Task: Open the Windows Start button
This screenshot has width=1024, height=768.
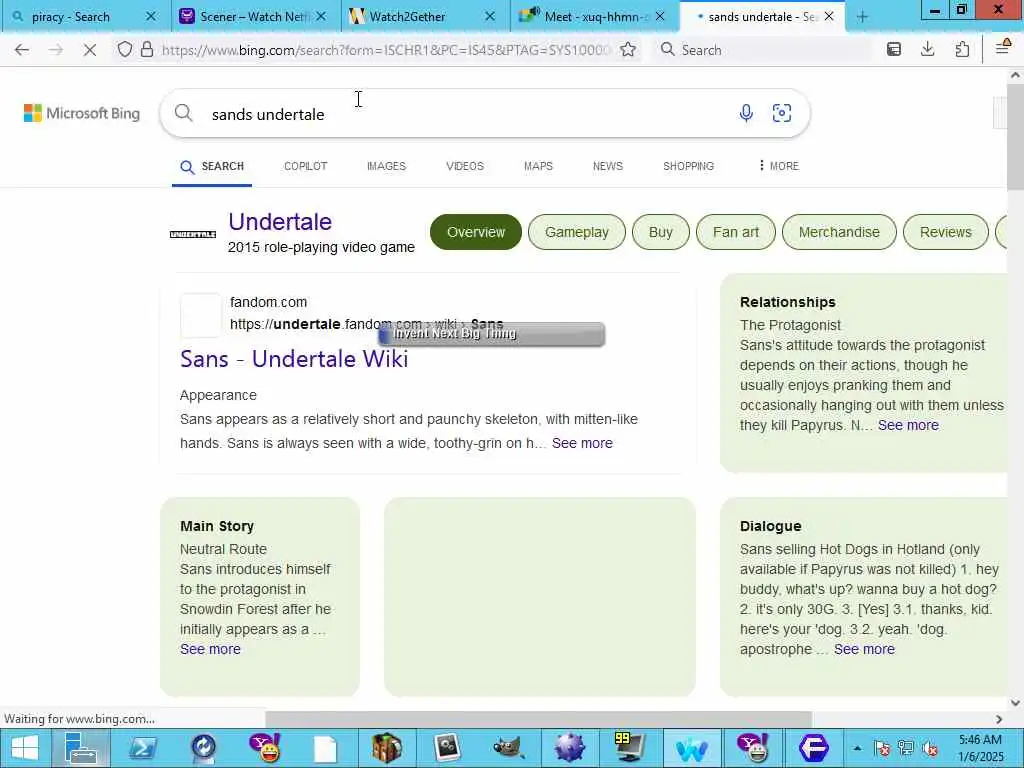Action: [24, 748]
